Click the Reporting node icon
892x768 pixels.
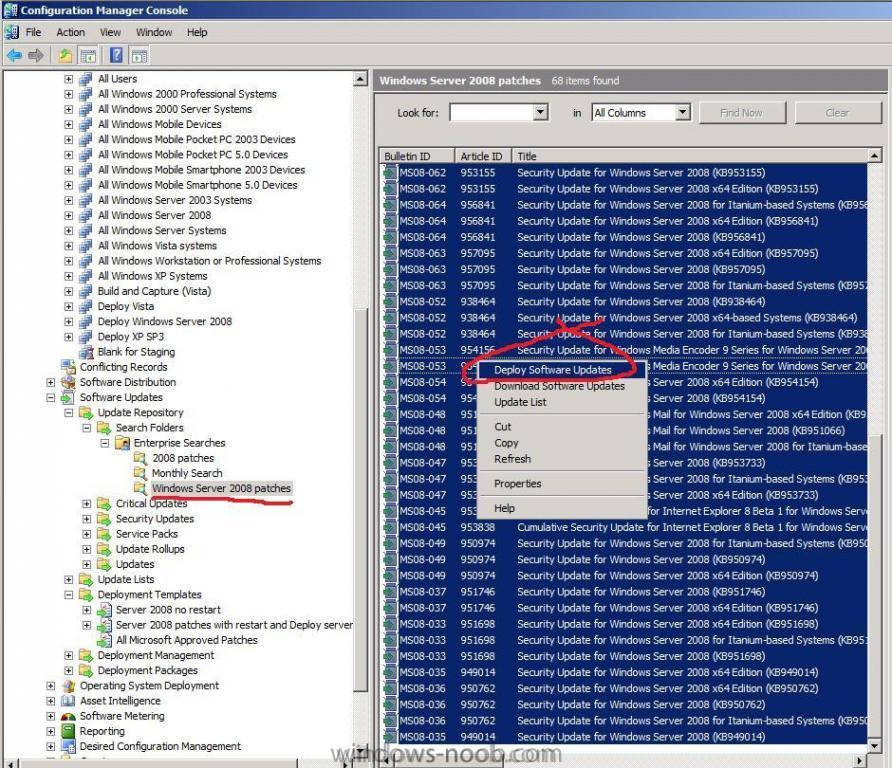pyautogui.click(x=68, y=732)
